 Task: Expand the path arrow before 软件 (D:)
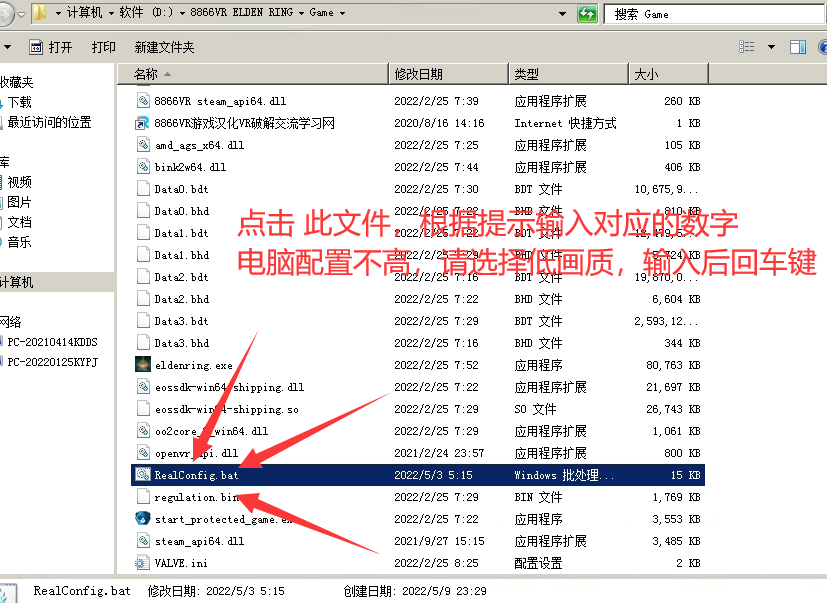point(111,13)
